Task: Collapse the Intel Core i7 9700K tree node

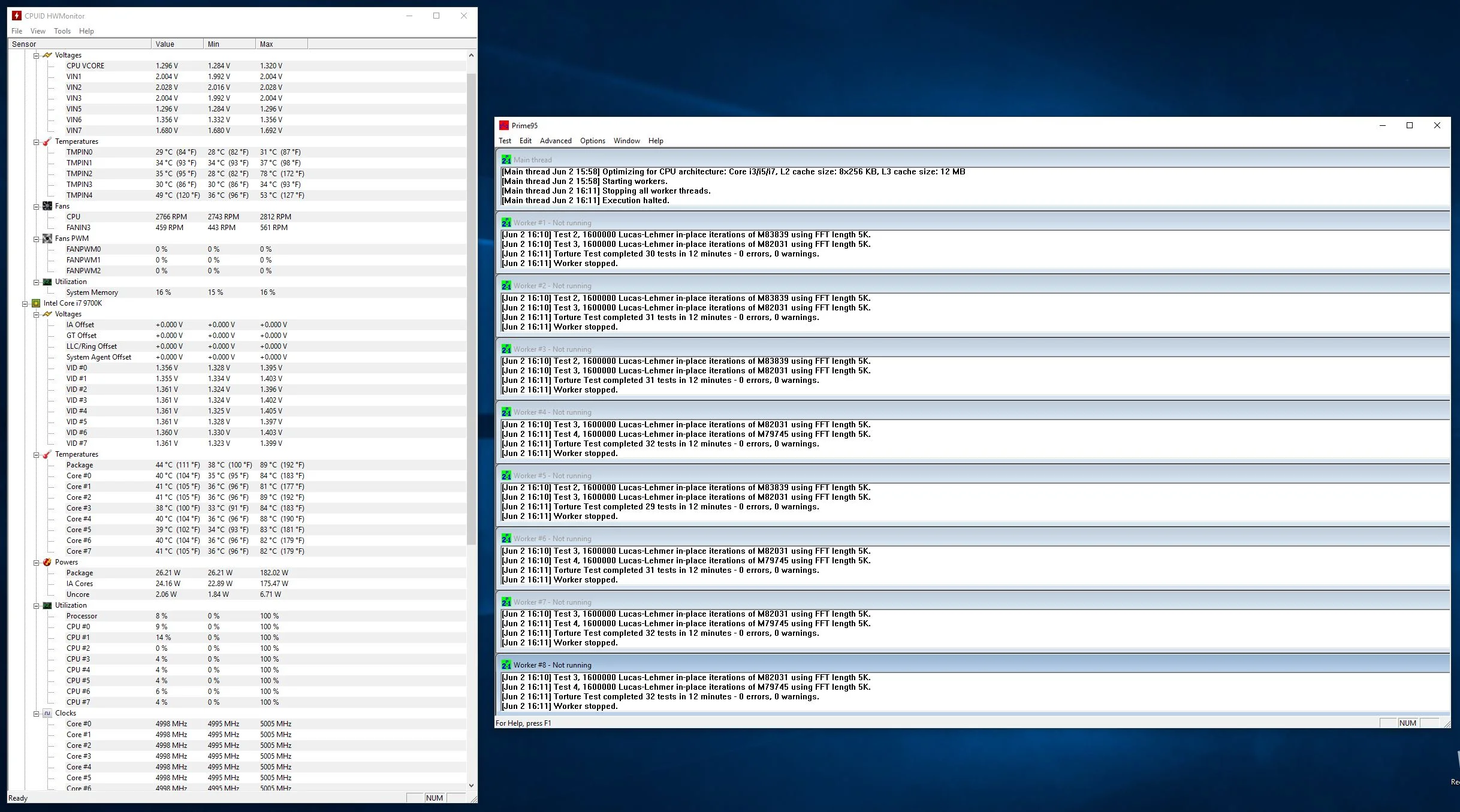Action: [x=25, y=303]
